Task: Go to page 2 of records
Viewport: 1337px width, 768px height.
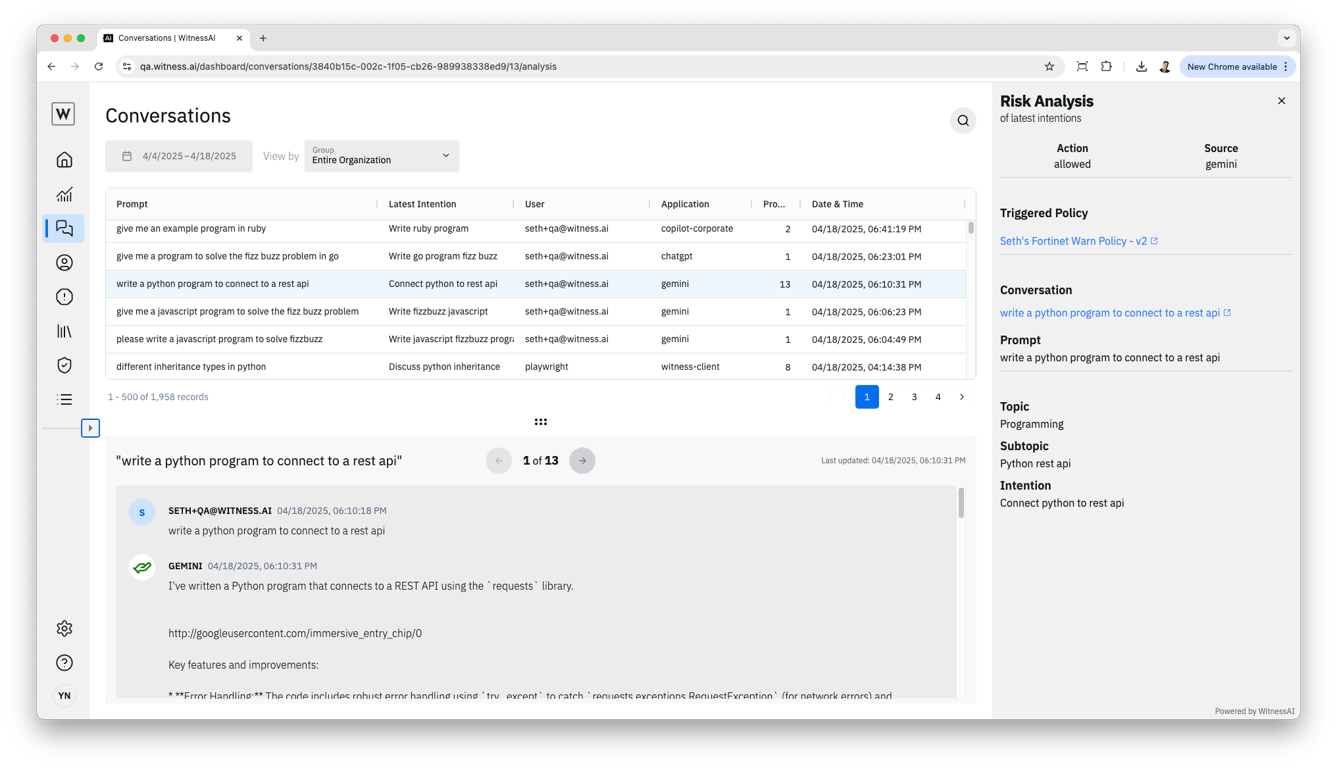Action: point(891,397)
